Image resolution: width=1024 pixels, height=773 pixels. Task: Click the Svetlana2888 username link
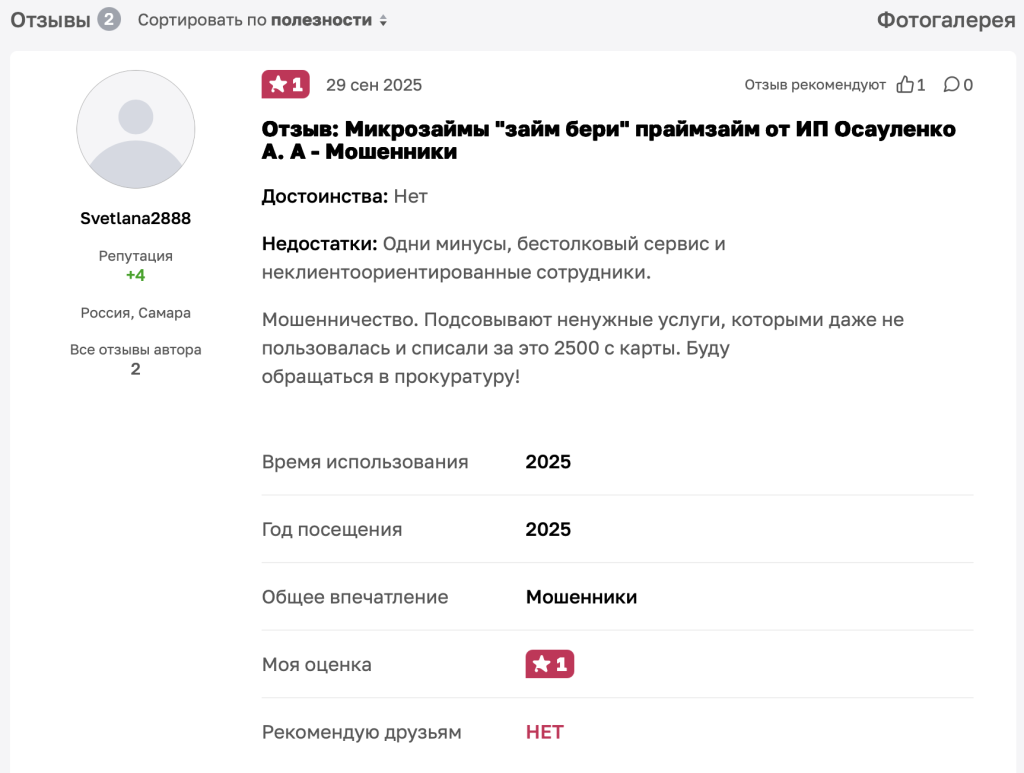click(x=135, y=218)
